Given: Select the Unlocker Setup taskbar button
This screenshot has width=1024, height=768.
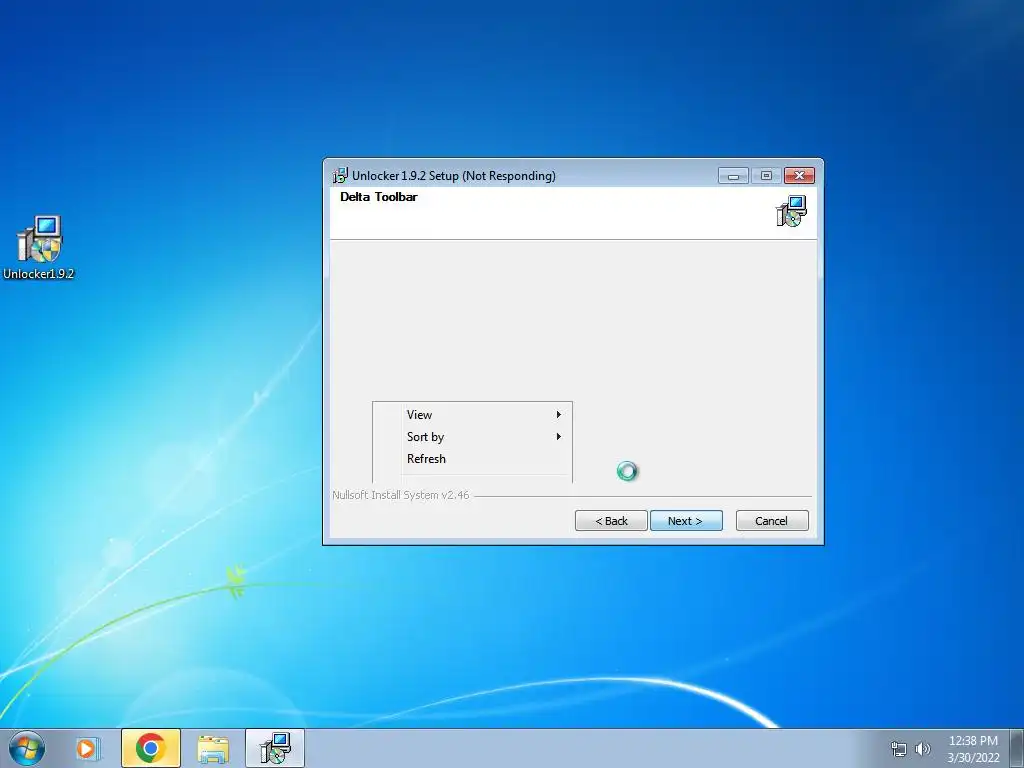Looking at the screenshot, I should (275, 748).
